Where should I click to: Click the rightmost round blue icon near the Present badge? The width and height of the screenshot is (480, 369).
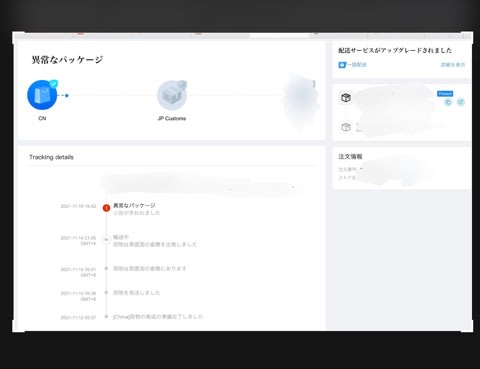[x=461, y=102]
